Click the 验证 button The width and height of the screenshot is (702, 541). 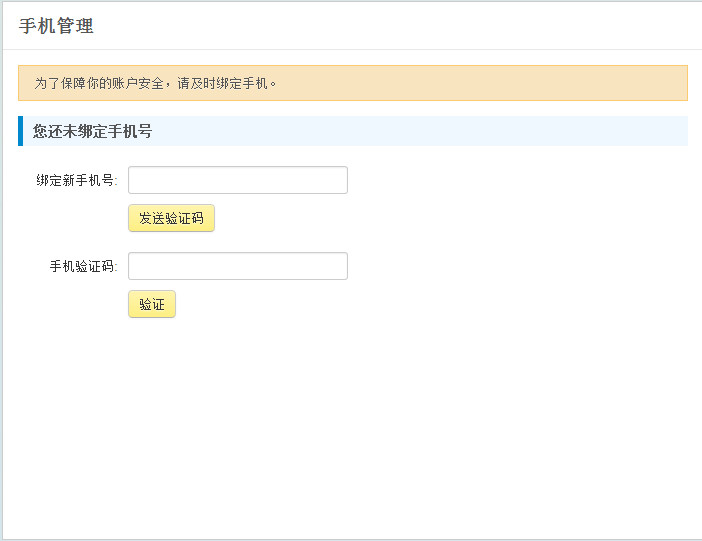(x=152, y=304)
